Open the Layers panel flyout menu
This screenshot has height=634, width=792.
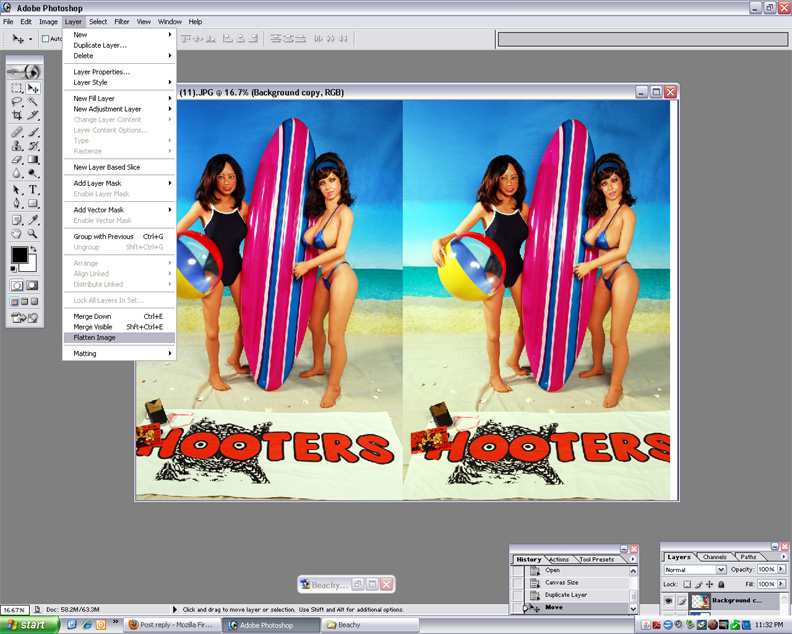click(783, 557)
